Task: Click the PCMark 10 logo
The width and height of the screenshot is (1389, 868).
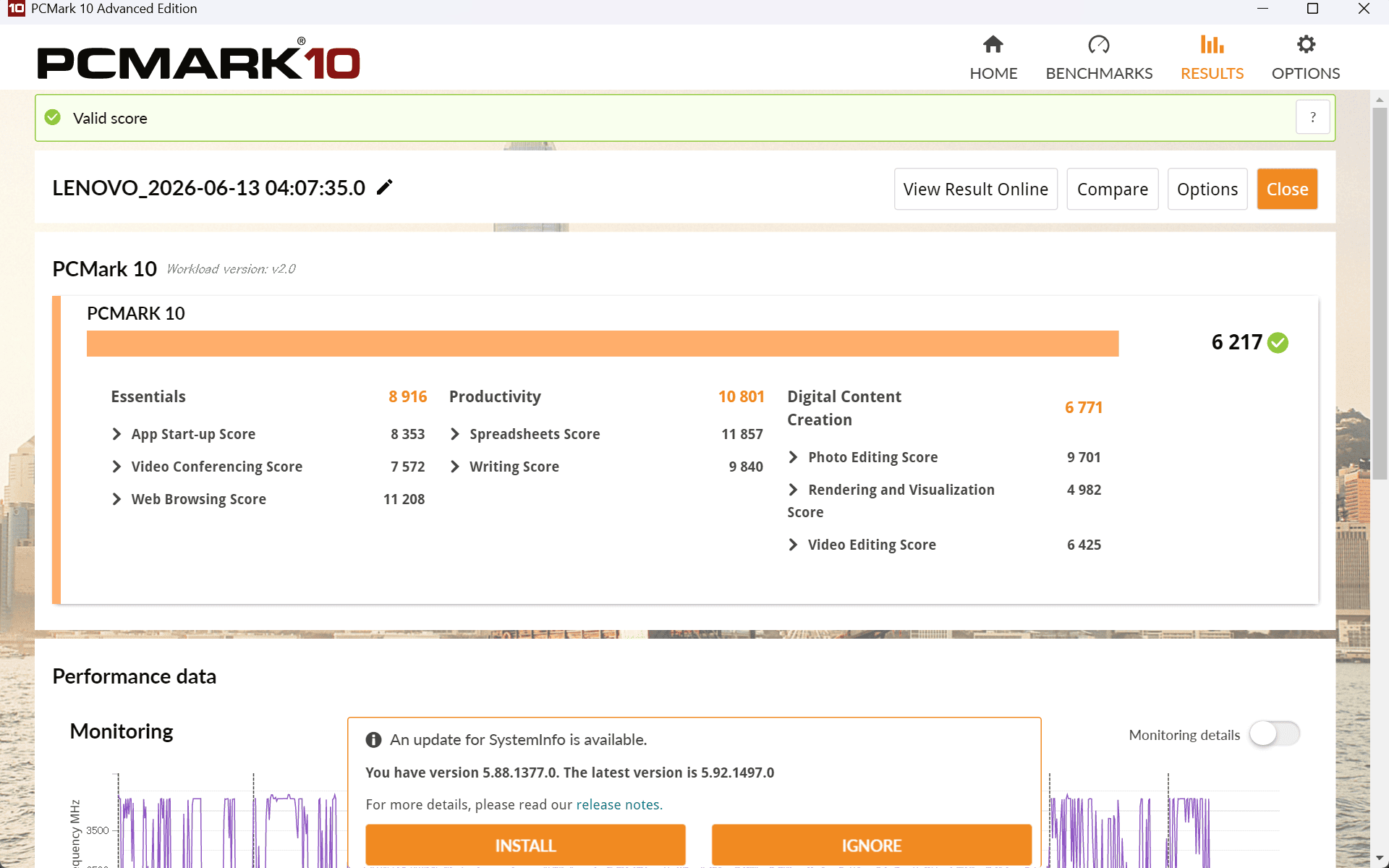Action: point(199,59)
